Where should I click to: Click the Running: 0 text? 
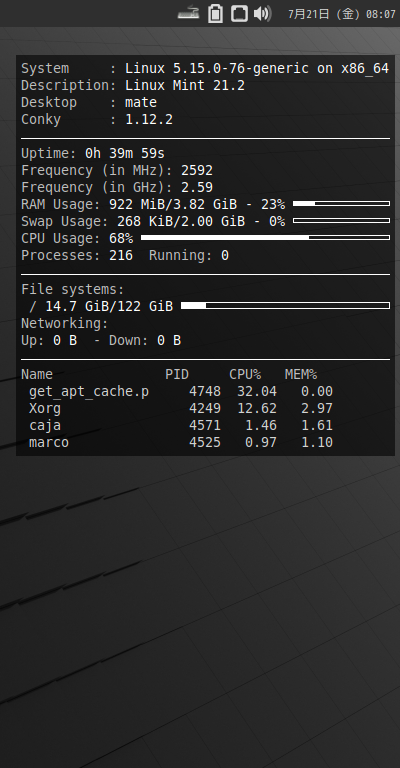click(188, 256)
